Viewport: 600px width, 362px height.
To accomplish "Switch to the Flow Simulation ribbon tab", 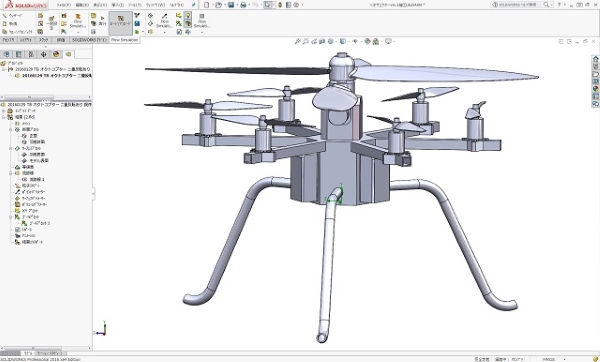I will tap(124, 40).
